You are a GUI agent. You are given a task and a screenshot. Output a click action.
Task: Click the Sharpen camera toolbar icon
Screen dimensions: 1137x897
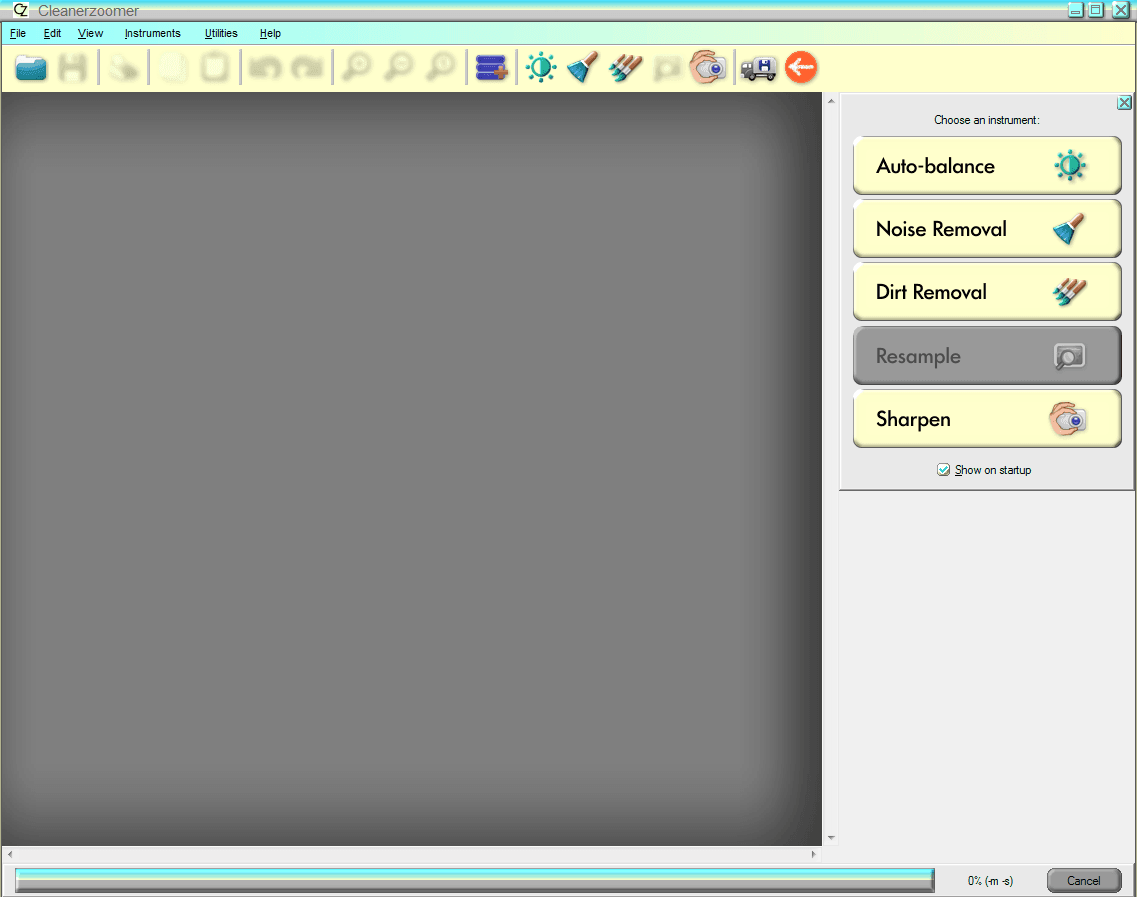(708, 68)
